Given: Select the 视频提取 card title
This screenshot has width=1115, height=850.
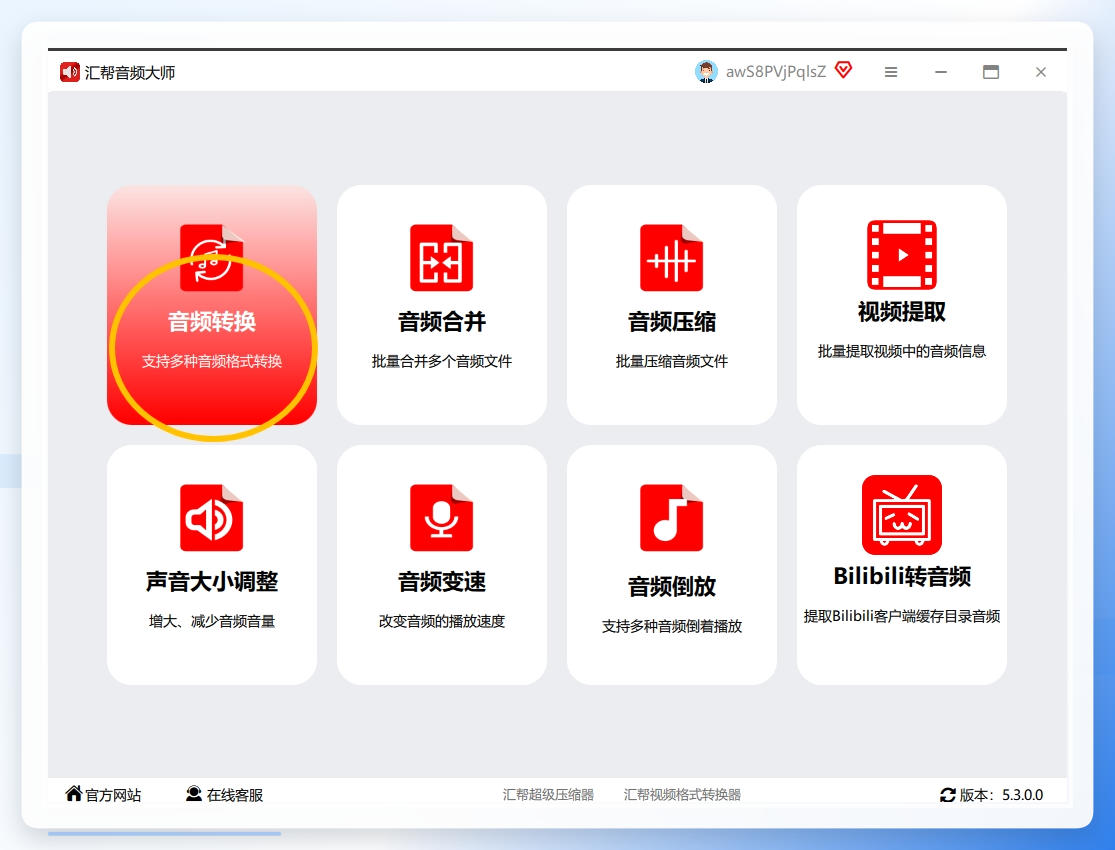Looking at the screenshot, I should 902,312.
